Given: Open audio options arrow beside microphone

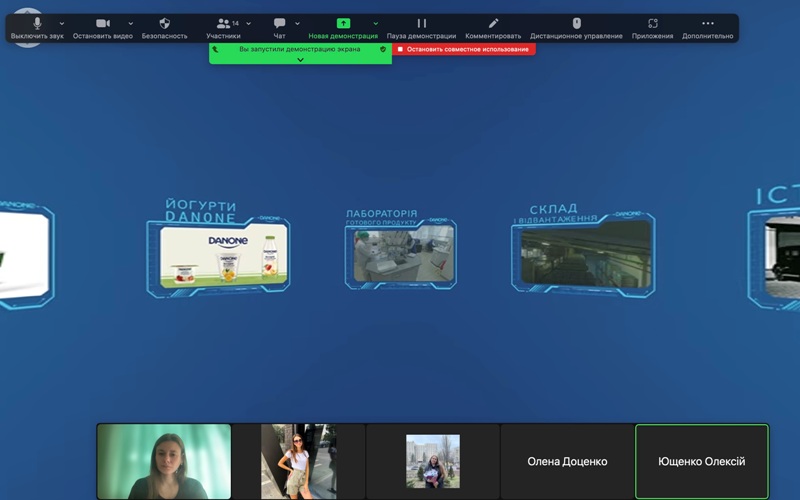Looking at the screenshot, I should [62, 23].
